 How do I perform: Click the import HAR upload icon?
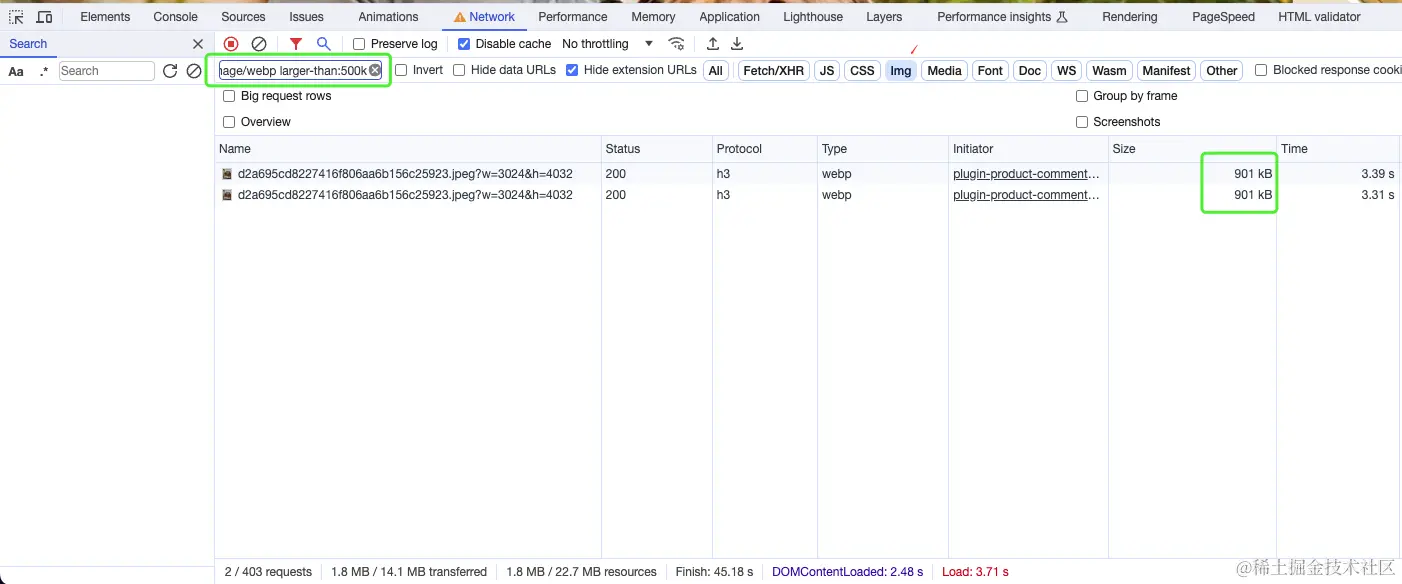[x=713, y=44]
